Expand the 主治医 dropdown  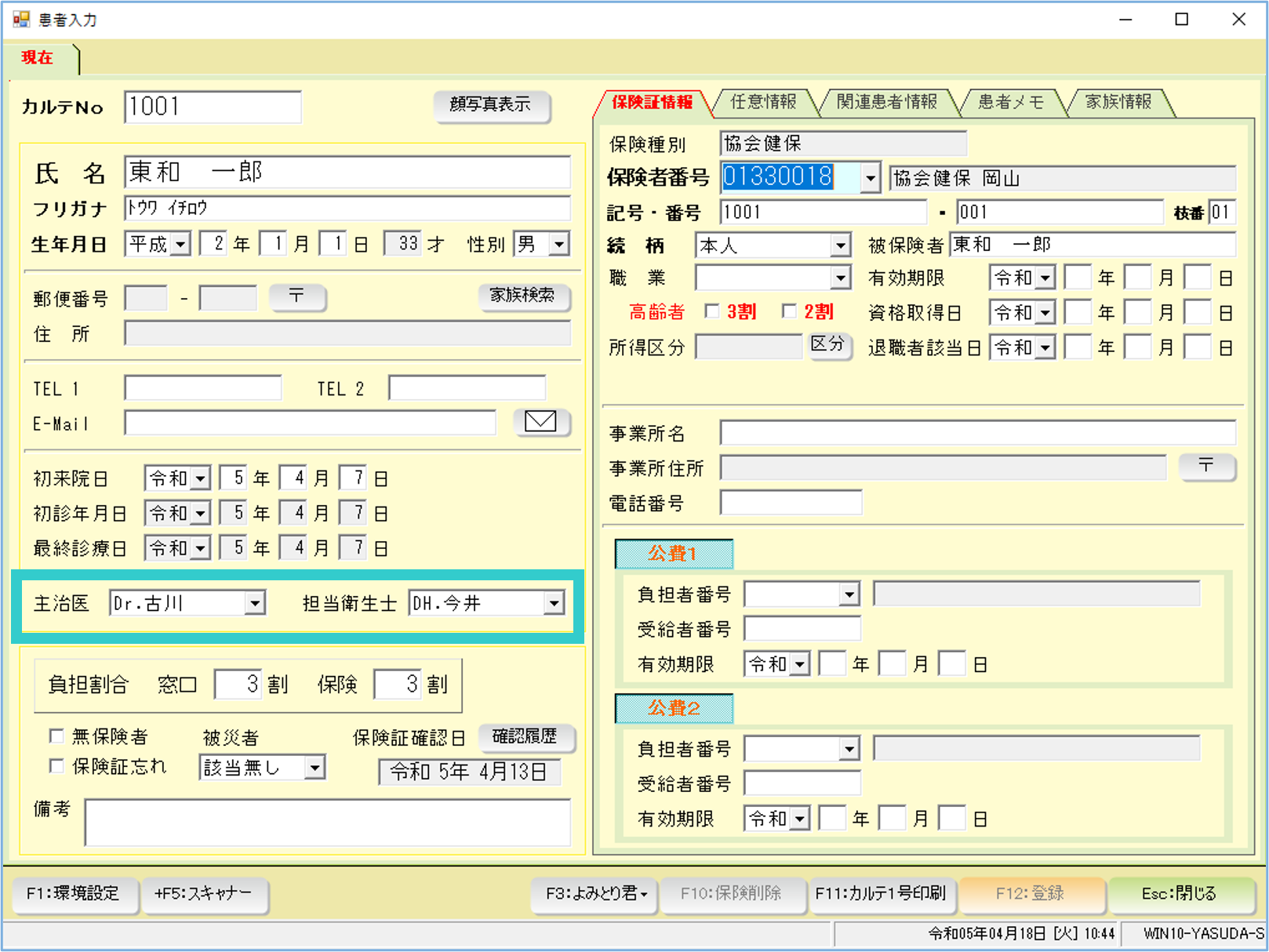click(x=254, y=604)
